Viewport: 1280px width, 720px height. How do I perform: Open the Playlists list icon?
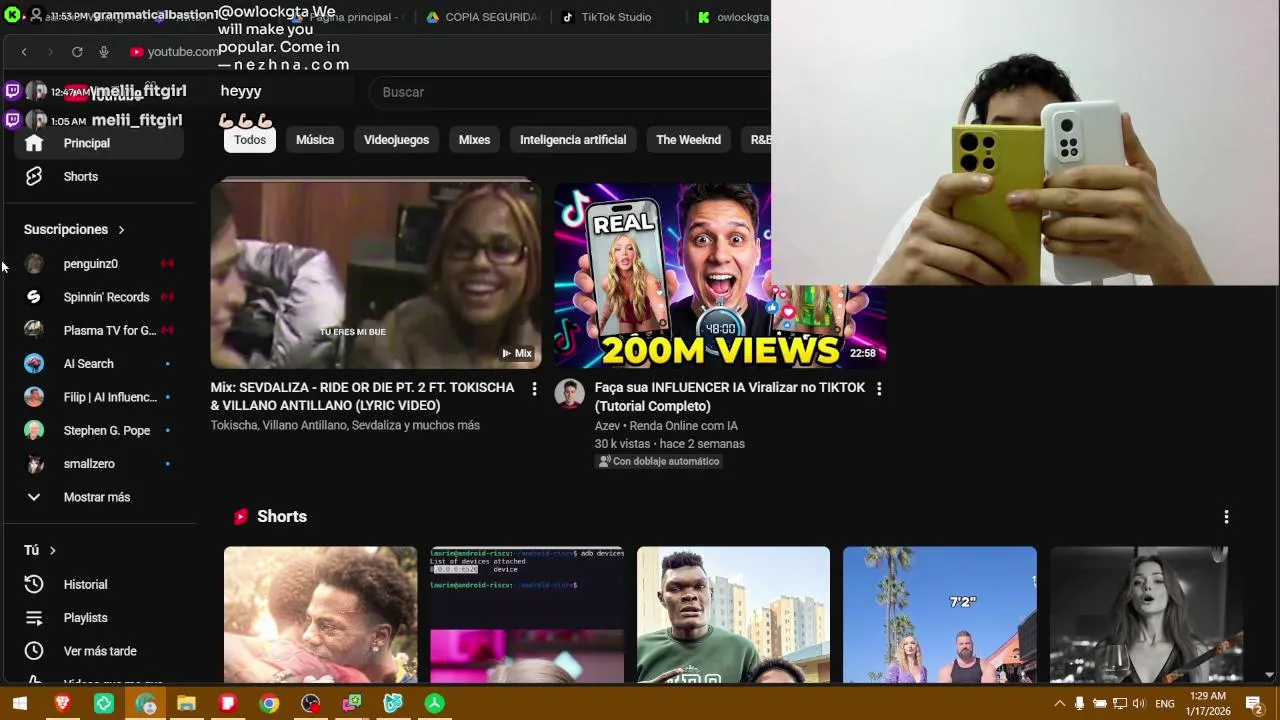click(x=34, y=618)
